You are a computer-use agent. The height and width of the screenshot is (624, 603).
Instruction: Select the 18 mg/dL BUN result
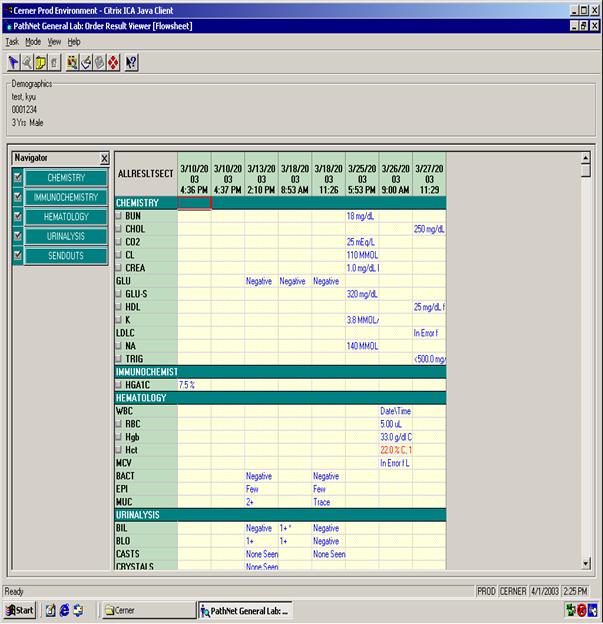[360, 216]
